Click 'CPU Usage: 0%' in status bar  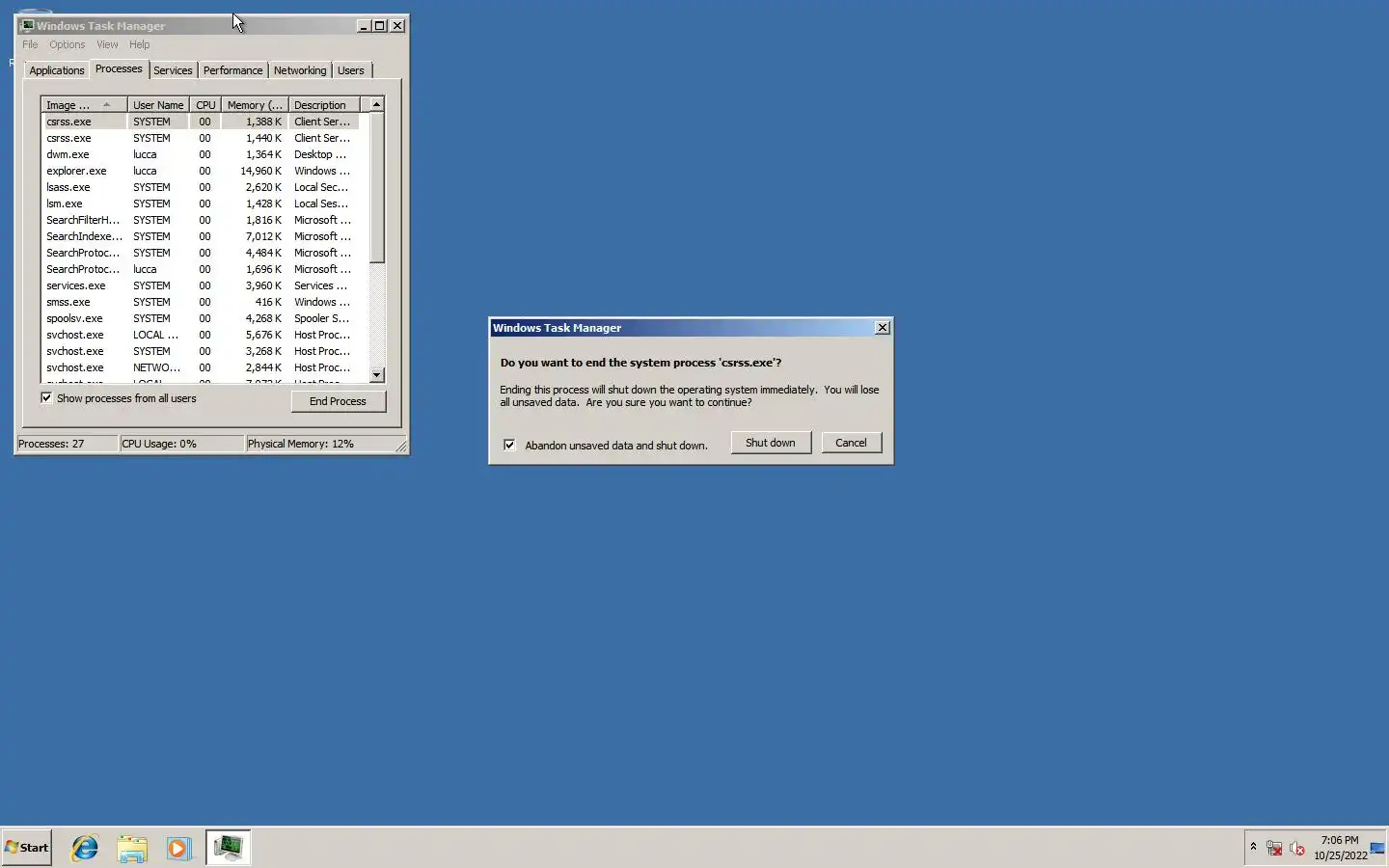click(159, 444)
